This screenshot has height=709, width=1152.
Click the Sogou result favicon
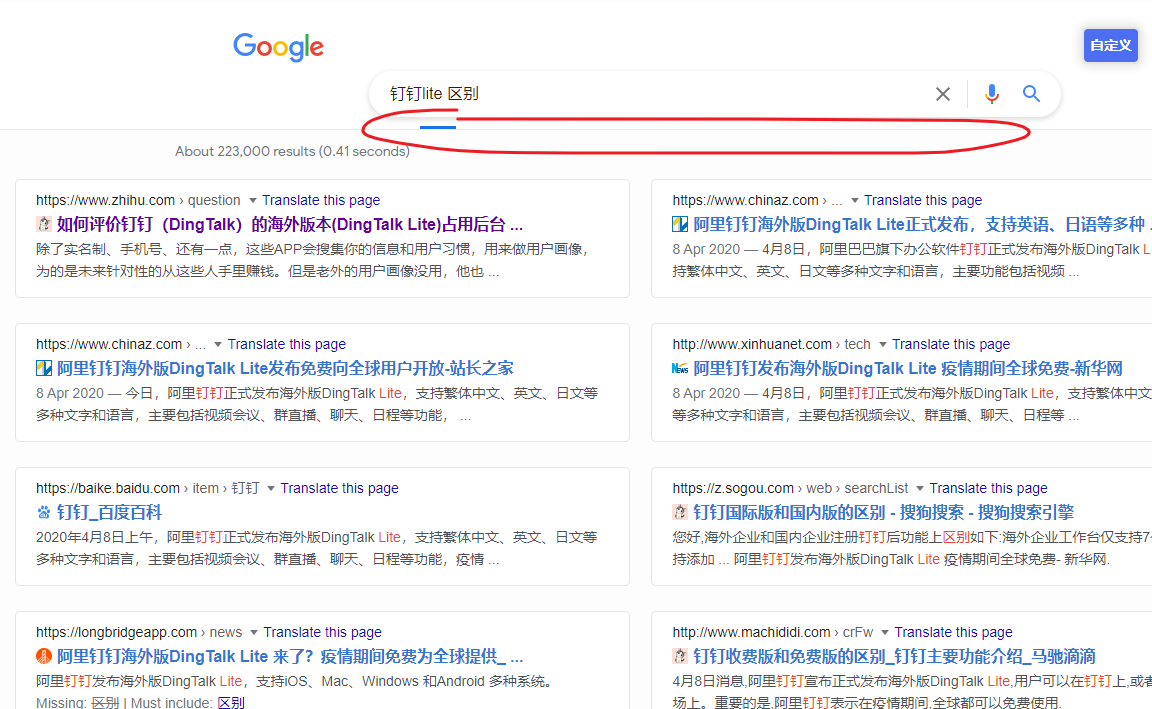click(x=680, y=512)
